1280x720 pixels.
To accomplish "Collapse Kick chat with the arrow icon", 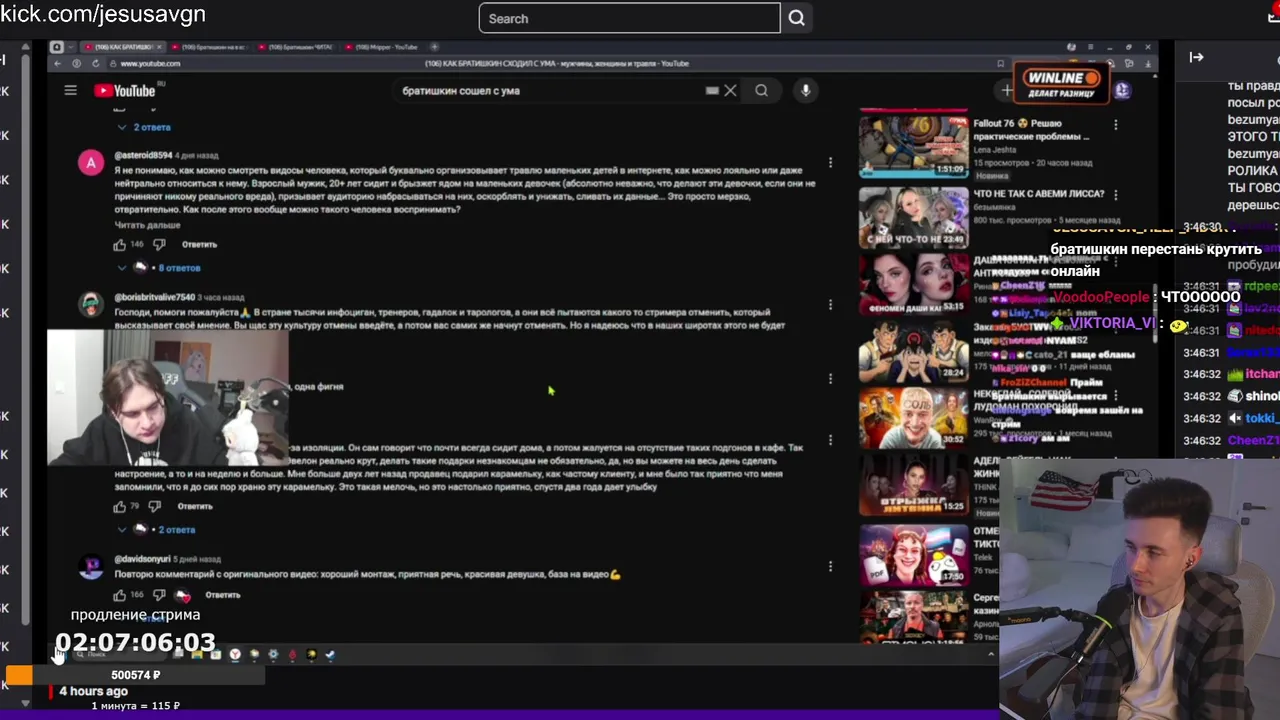I will coord(1196,57).
